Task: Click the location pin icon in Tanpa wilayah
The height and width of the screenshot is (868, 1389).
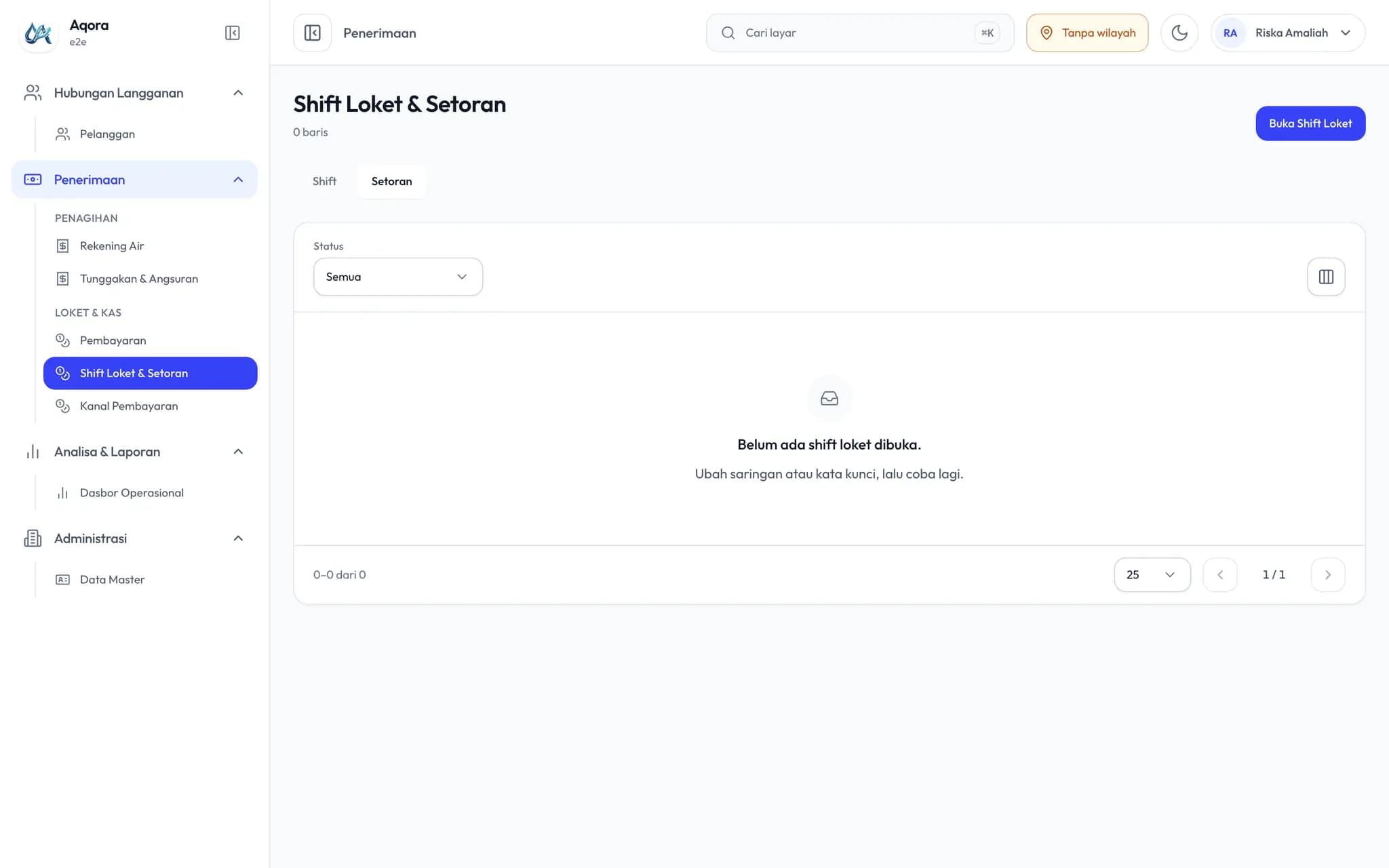Action: click(x=1046, y=33)
